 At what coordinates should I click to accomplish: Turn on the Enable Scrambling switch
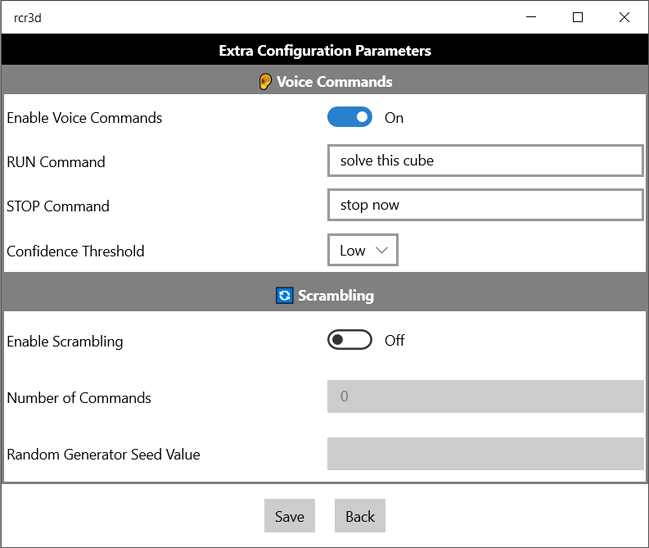point(350,340)
